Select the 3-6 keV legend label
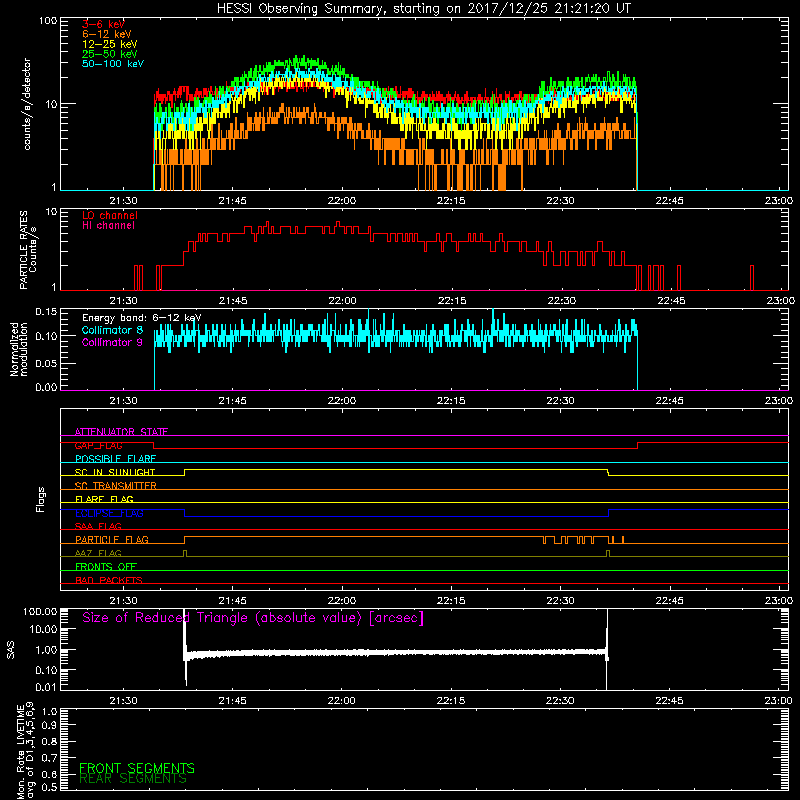Viewport: 800px width, 800px height. 103,24
